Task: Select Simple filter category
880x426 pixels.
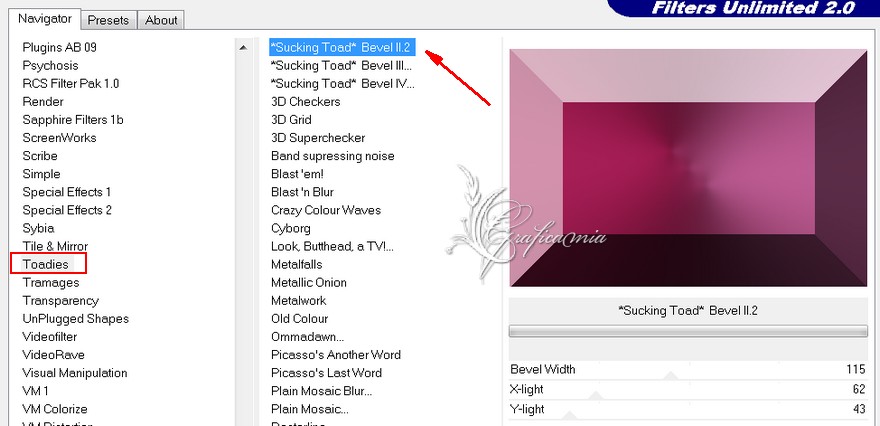Action: pos(42,173)
